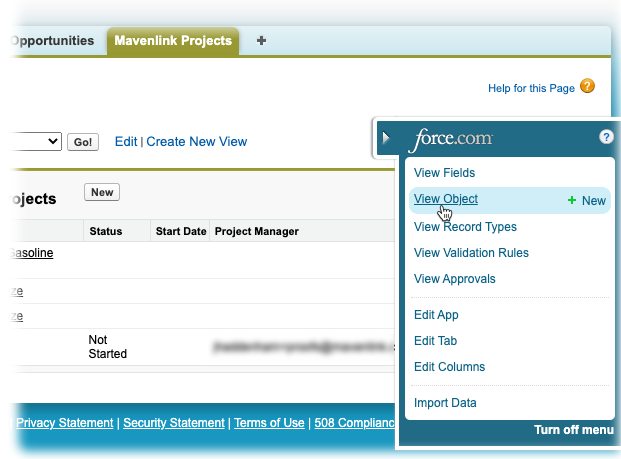The image size is (621, 459).
Task: Open the Privacy Statement link
Action: point(65,423)
